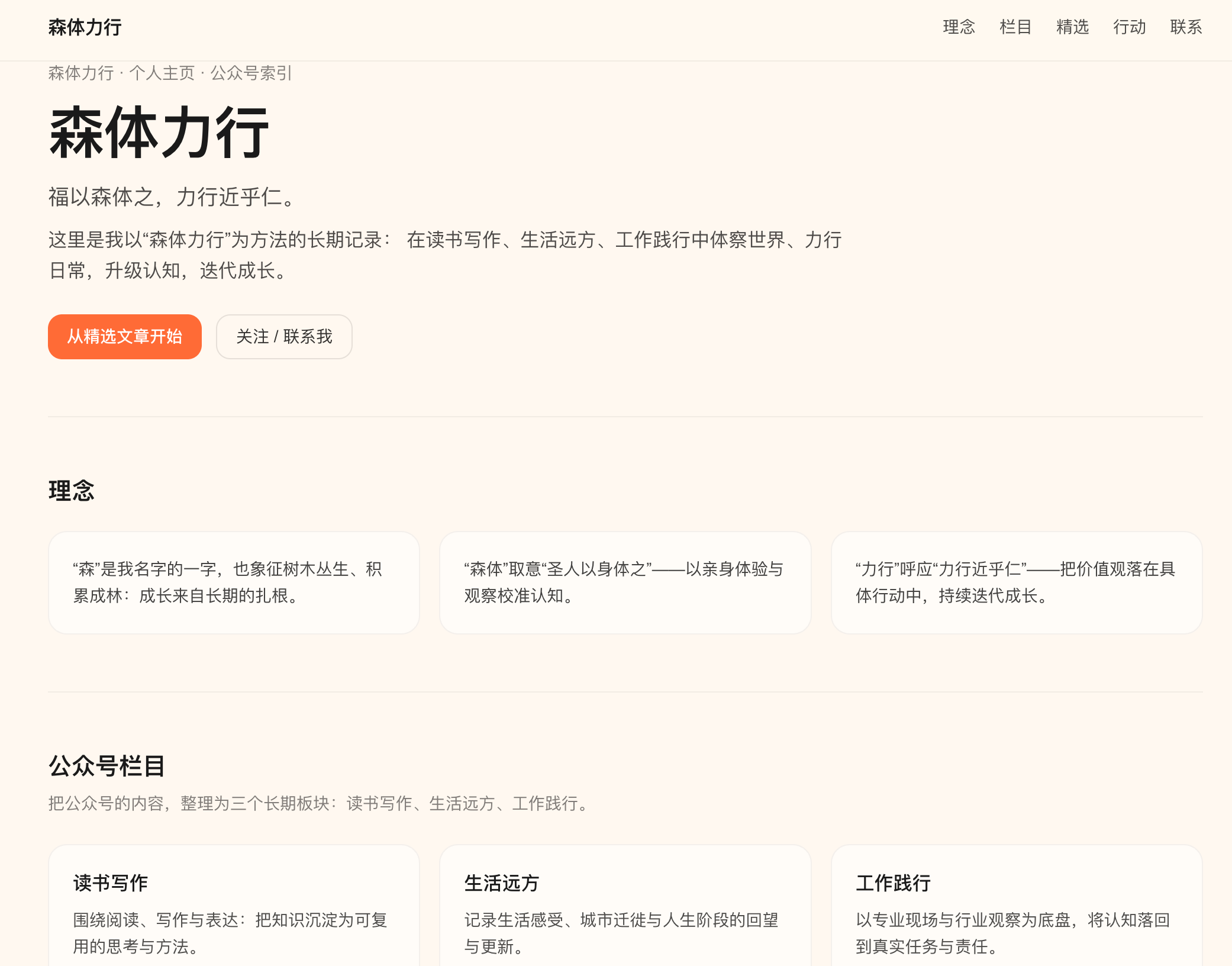1232x966 pixels.
Task: Open the 理念 navigation item
Action: (957, 27)
